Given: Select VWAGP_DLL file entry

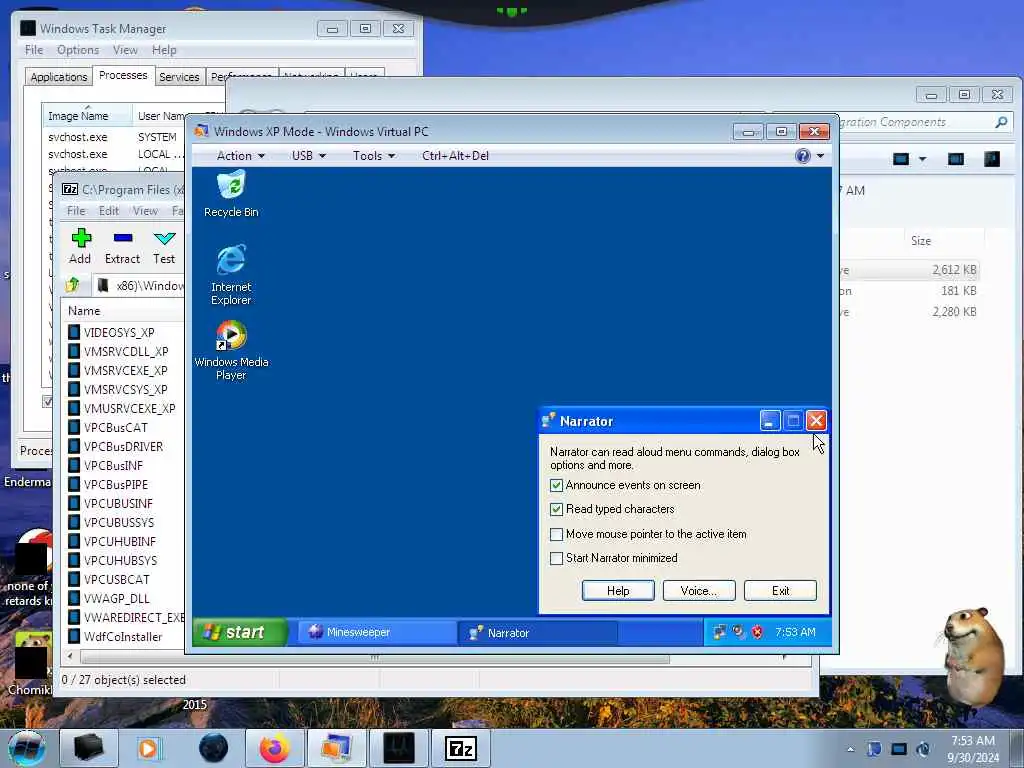Looking at the screenshot, I should 116,599.
